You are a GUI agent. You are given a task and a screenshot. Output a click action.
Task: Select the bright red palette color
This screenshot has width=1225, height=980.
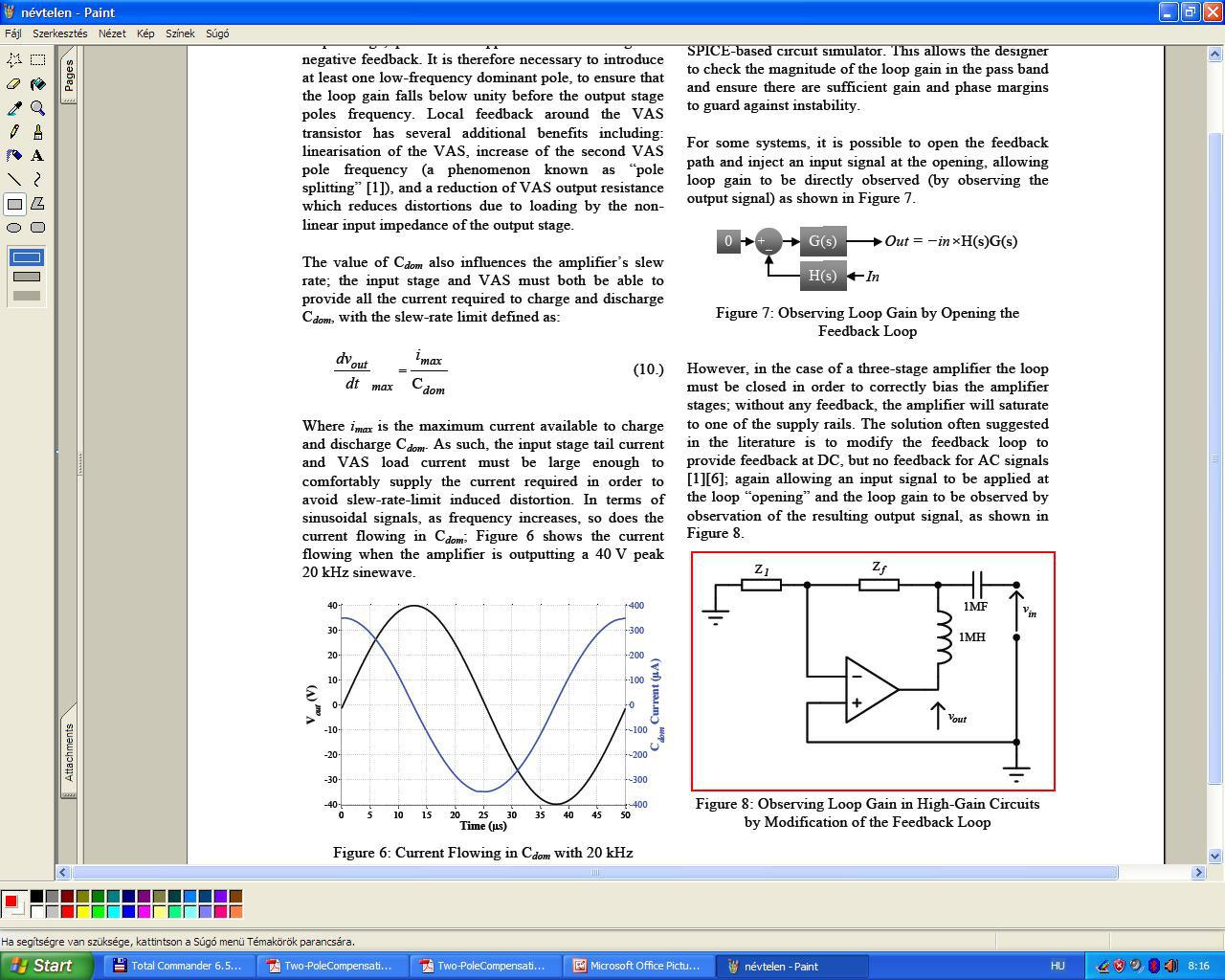(67, 912)
